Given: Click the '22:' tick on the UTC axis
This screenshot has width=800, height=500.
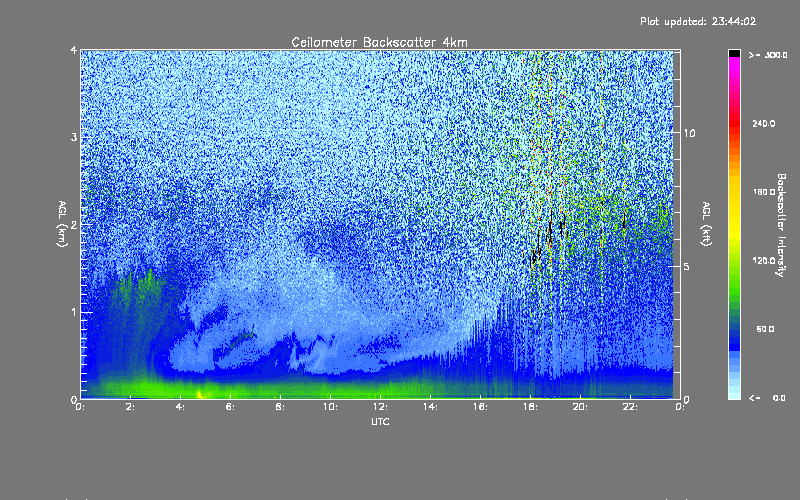Looking at the screenshot, I should pos(630,407).
